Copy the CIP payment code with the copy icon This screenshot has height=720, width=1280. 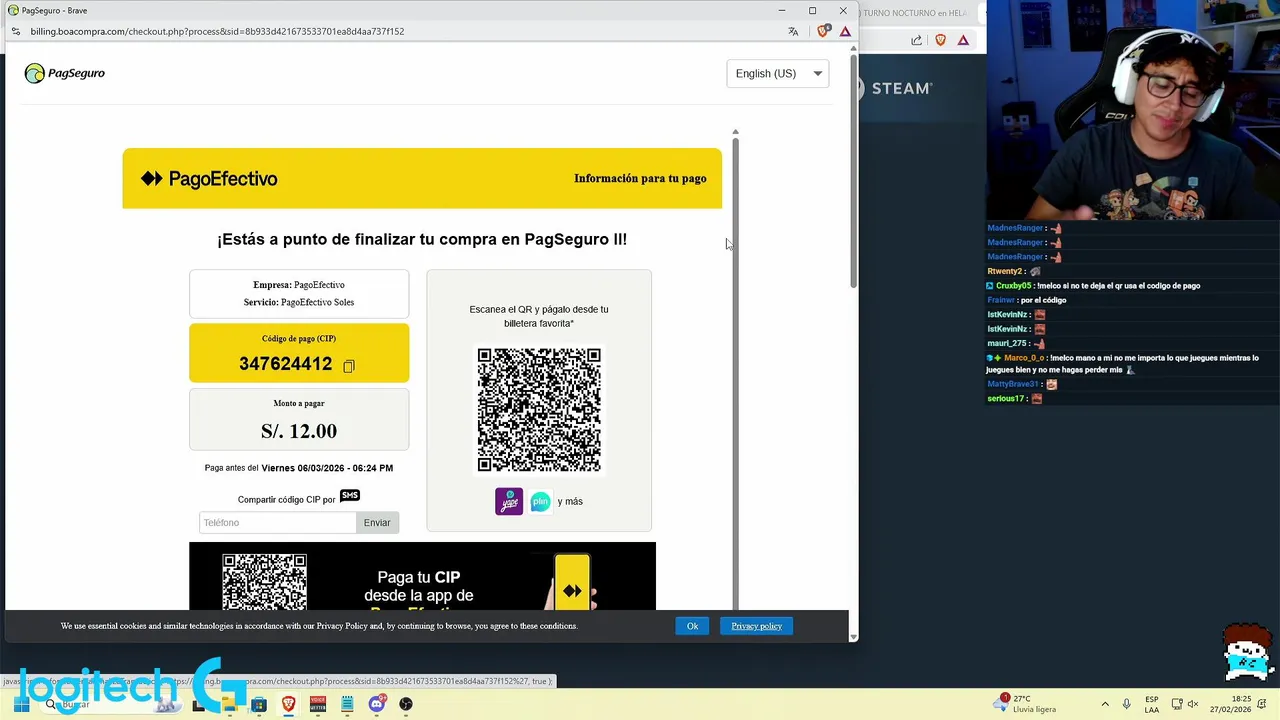(349, 367)
